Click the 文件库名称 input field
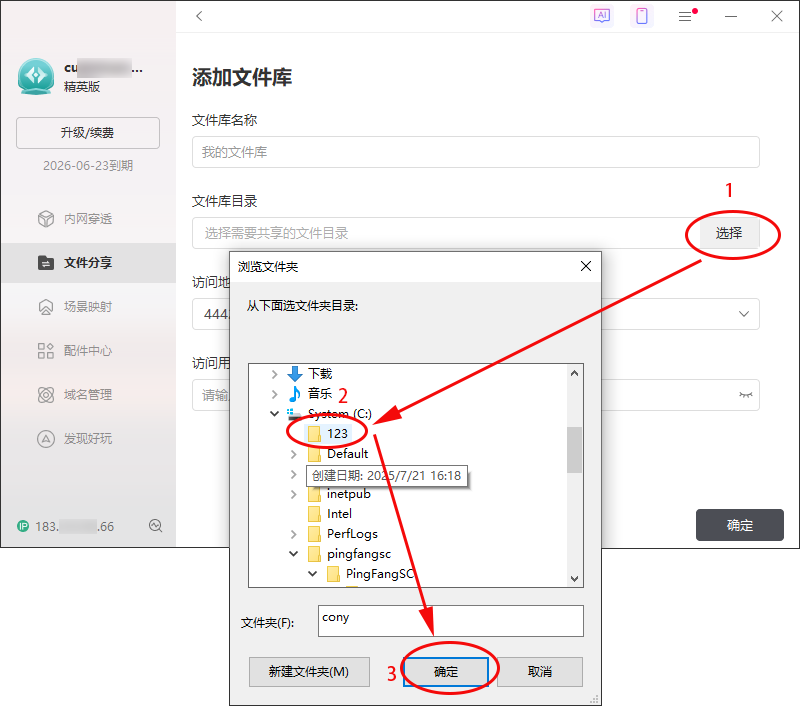Viewport: 800px width, 706px height. [x=475, y=152]
